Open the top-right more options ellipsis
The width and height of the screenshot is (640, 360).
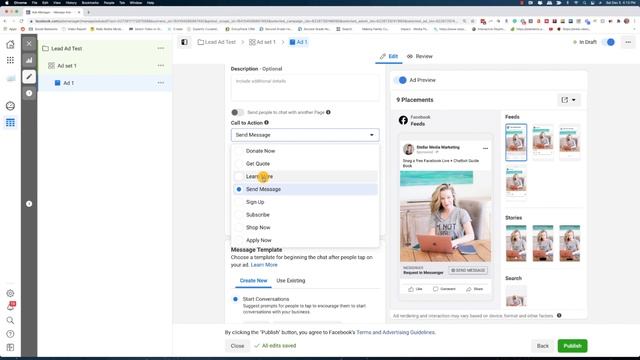628,42
